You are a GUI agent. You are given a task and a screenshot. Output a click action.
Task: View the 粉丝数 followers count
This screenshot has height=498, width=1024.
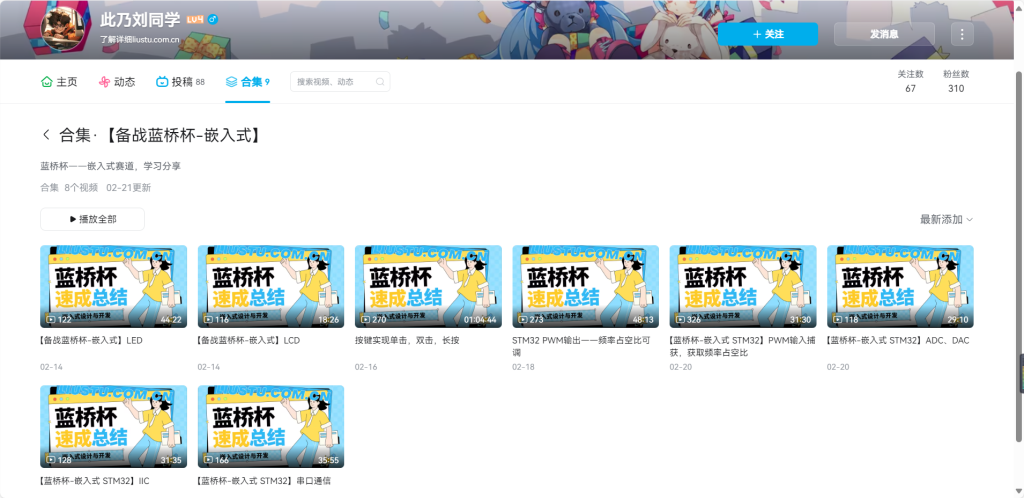click(955, 82)
